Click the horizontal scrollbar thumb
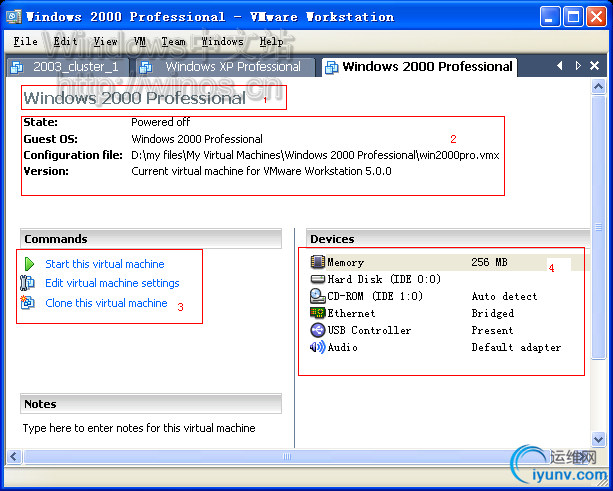The height and width of the screenshot is (491, 613). tap(287, 456)
